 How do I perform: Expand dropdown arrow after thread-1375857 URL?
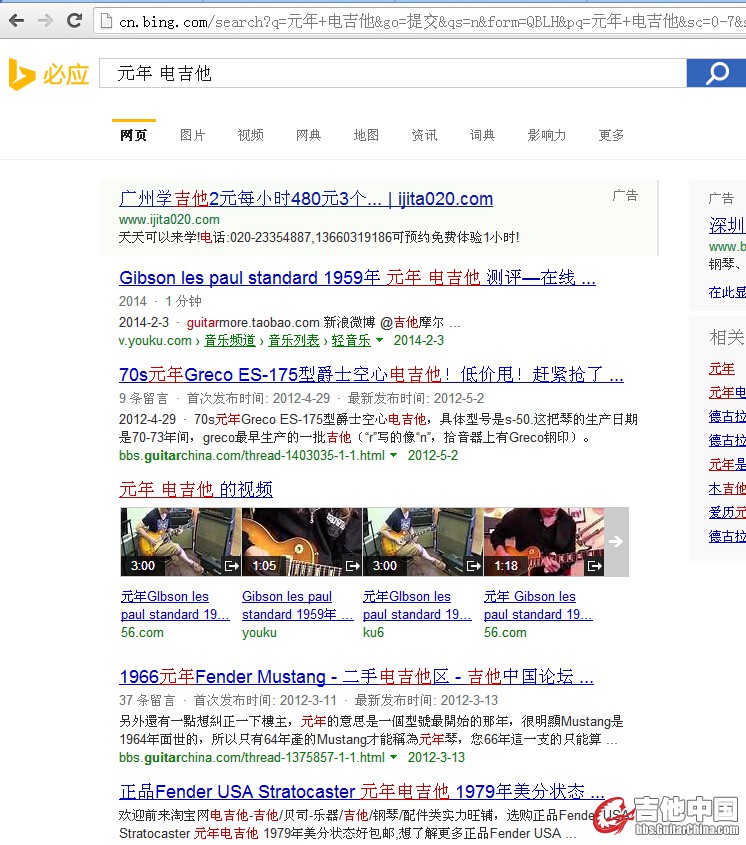[x=393, y=757]
